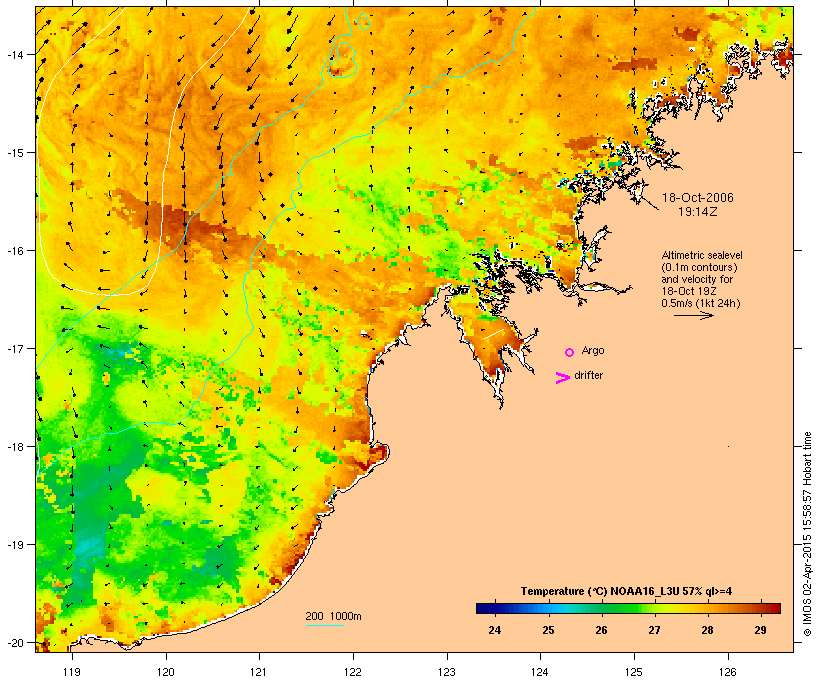
Task: Click the colorbar tick label 28
Action: point(708,630)
